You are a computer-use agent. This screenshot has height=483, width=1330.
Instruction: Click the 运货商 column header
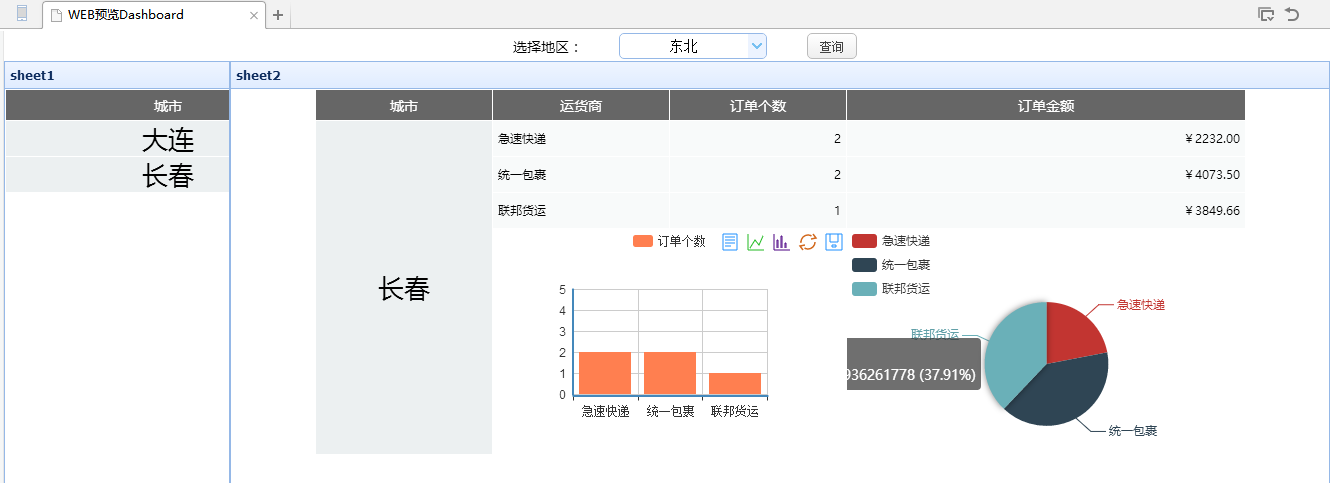pyautogui.click(x=581, y=106)
